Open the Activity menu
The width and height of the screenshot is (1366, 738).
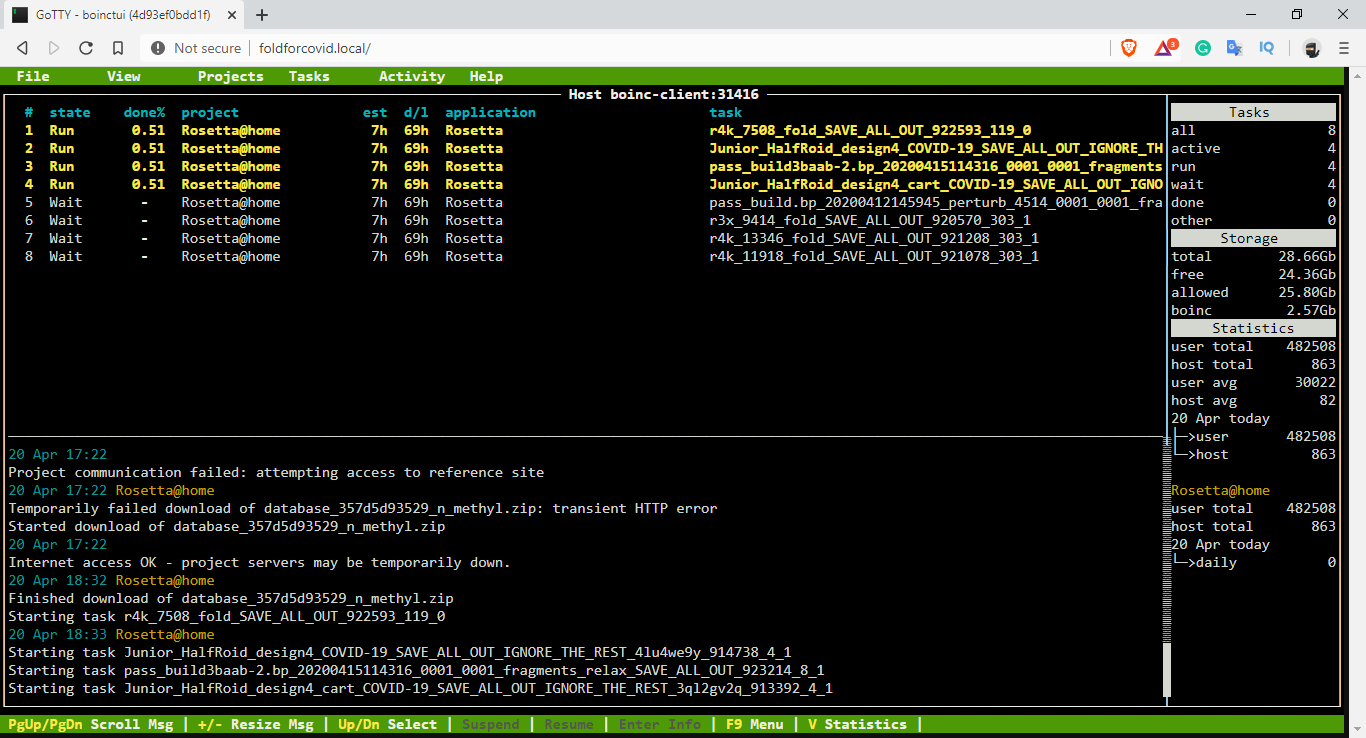pyautogui.click(x=412, y=76)
